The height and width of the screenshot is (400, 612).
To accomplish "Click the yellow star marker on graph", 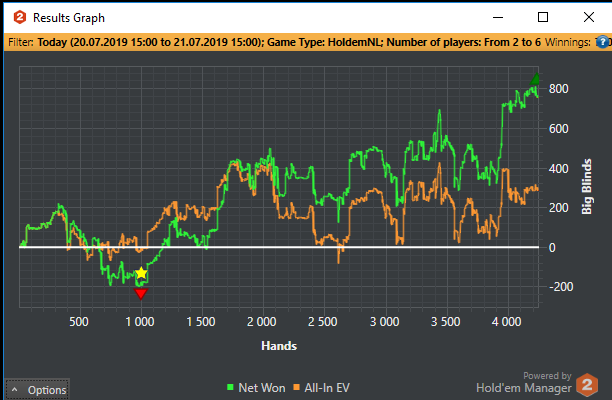I will [x=141, y=273].
